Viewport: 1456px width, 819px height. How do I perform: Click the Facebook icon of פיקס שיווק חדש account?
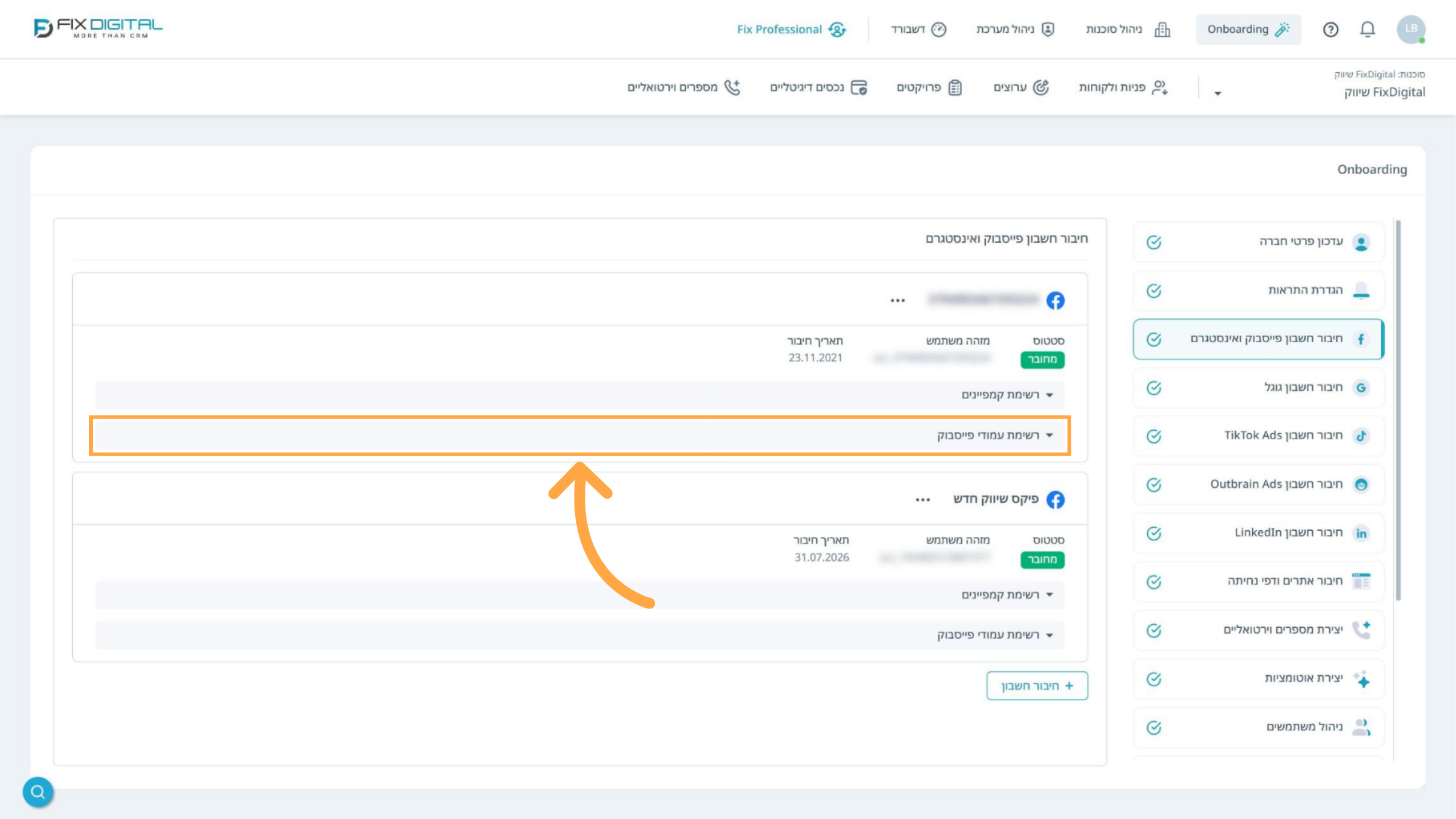coord(1055,499)
